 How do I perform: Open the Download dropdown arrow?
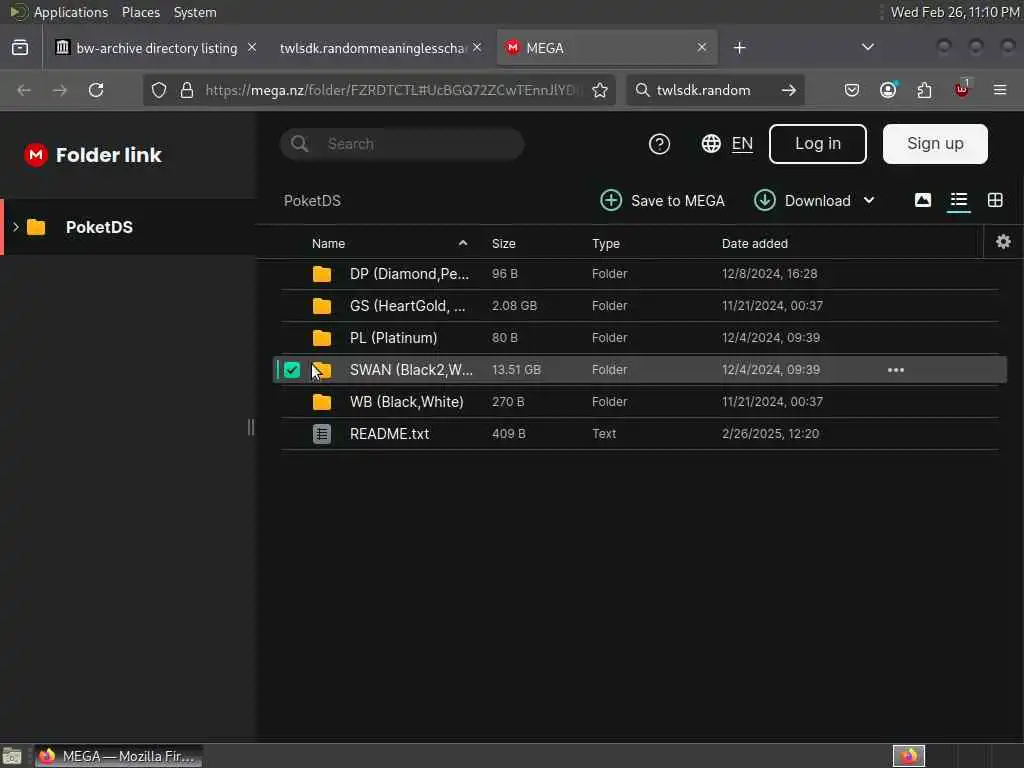coord(869,200)
